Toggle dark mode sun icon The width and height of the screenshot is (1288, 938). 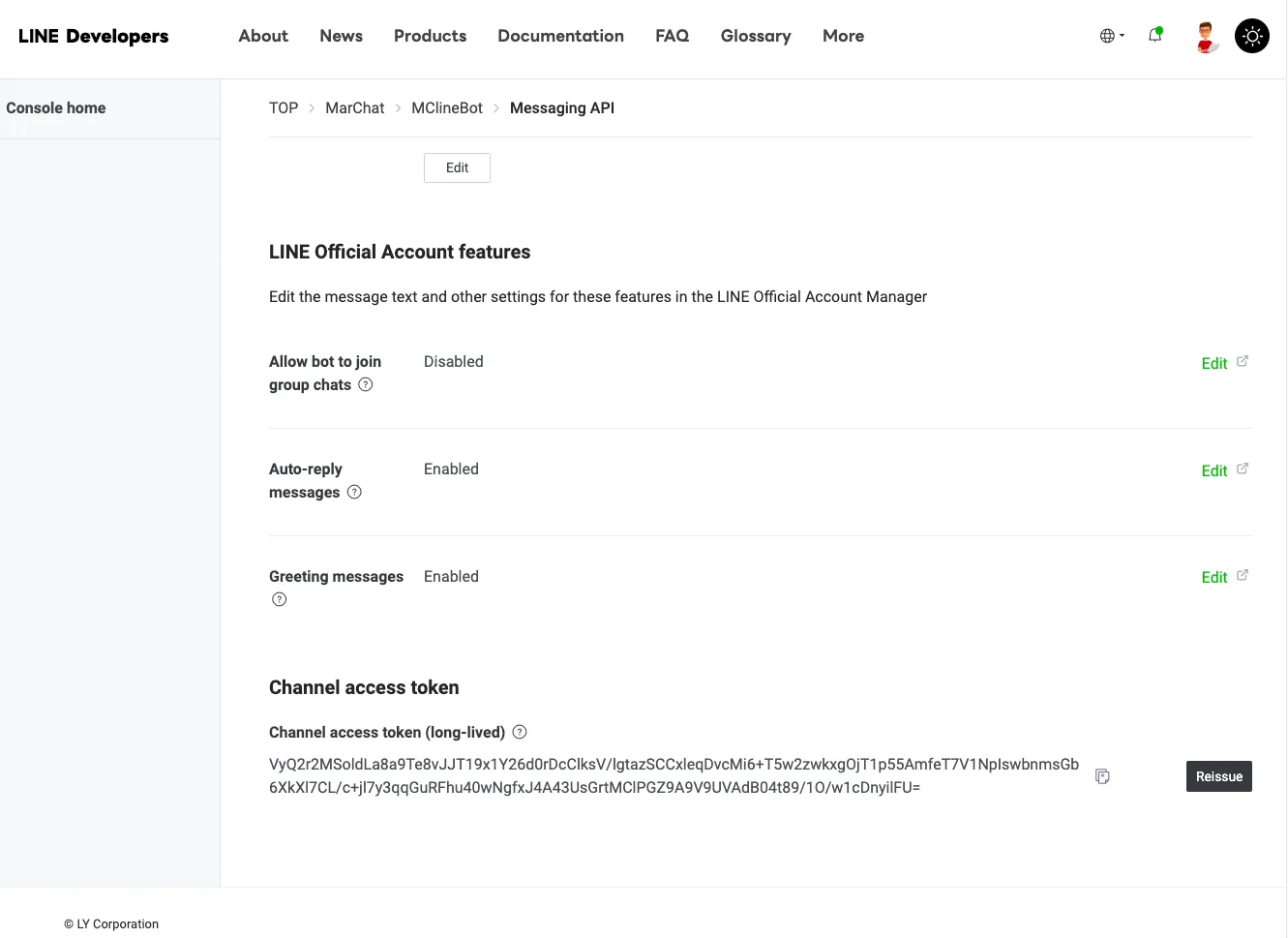point(1252,36)
